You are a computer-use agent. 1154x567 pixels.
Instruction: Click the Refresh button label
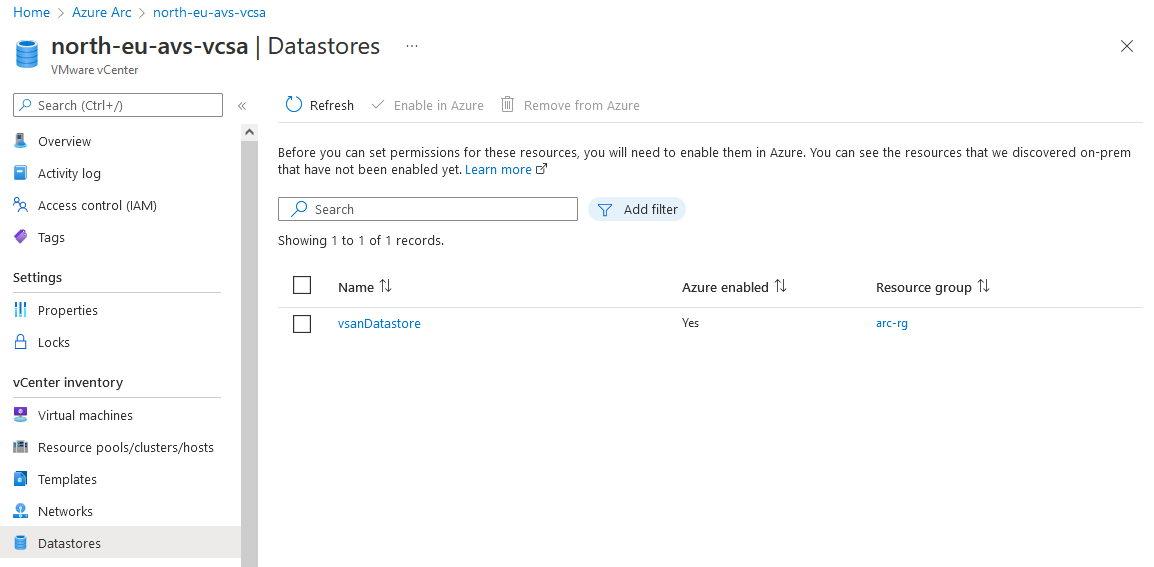point(331,105)
